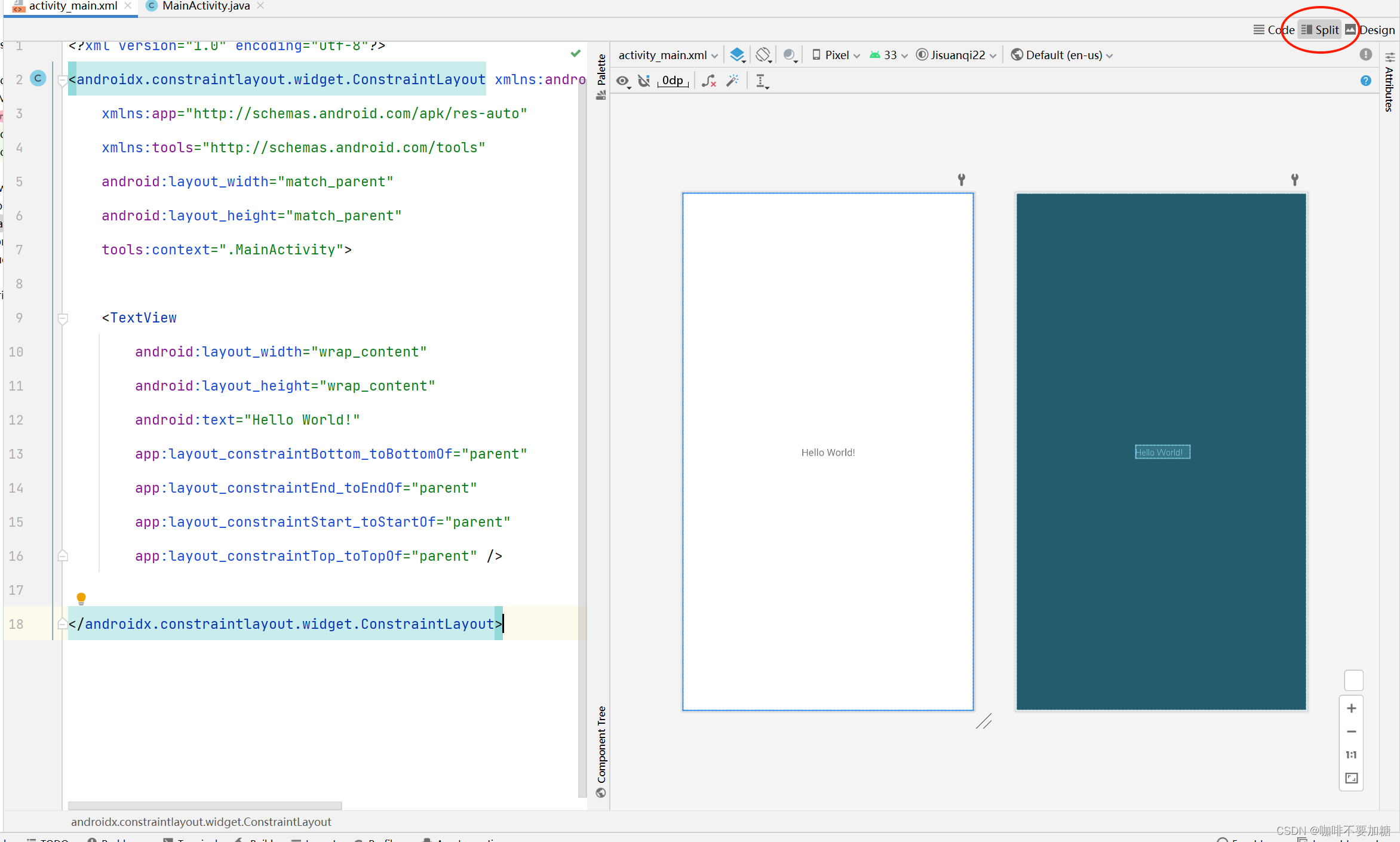Zoom to fit the design screen
This screenshot has width=1400, height=842.
[x=1352, y=778]
